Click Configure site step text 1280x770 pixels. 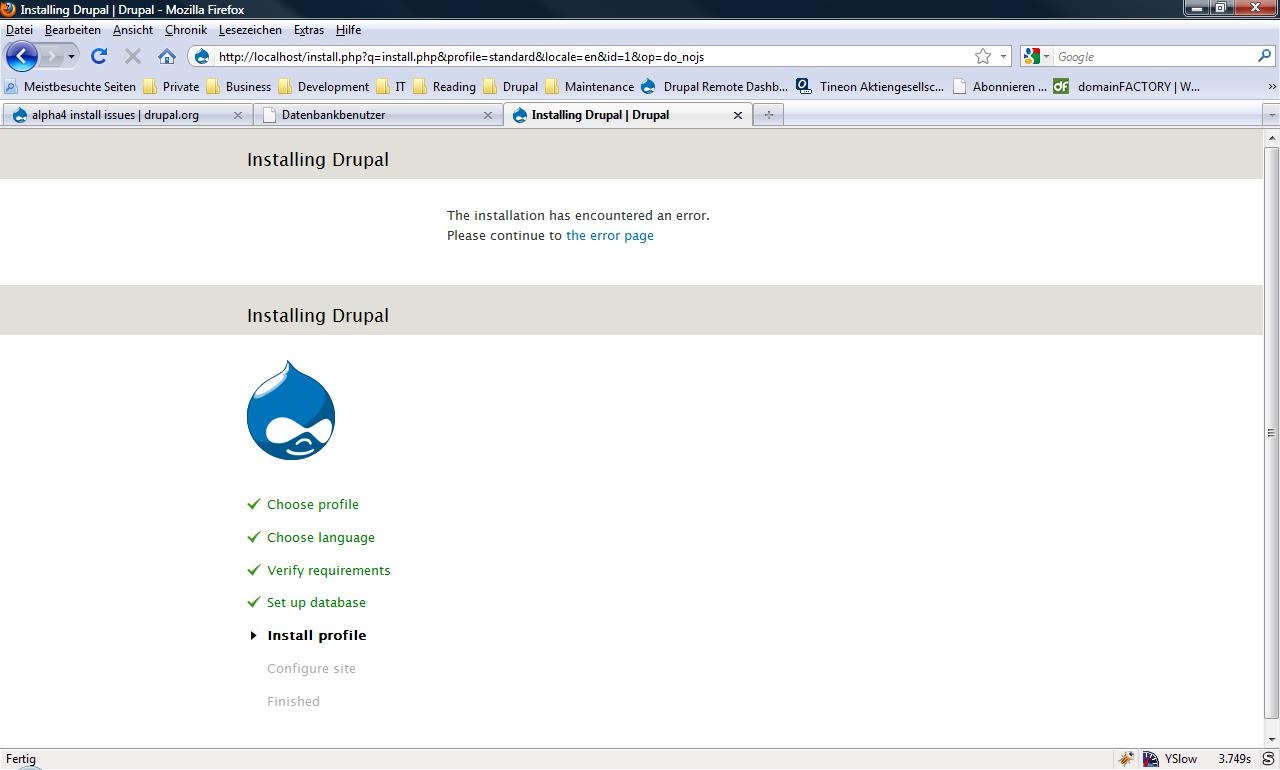(x=311, y=669)
